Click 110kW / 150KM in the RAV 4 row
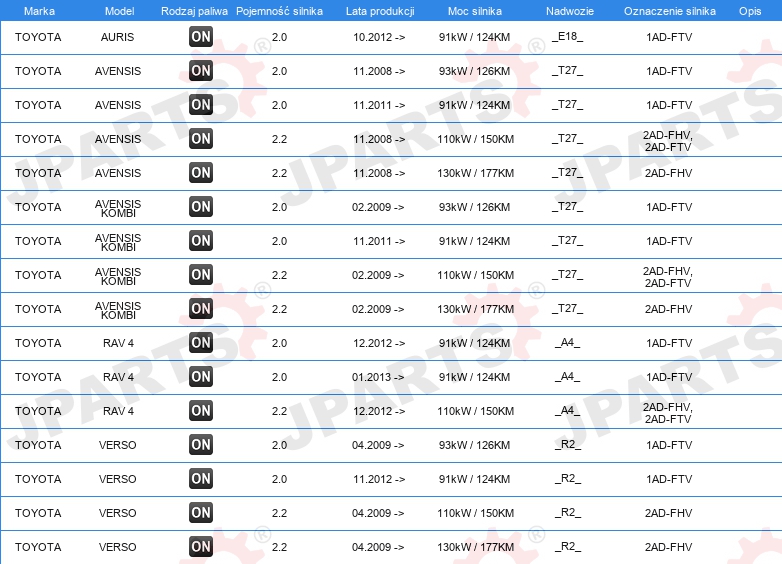 476,411
